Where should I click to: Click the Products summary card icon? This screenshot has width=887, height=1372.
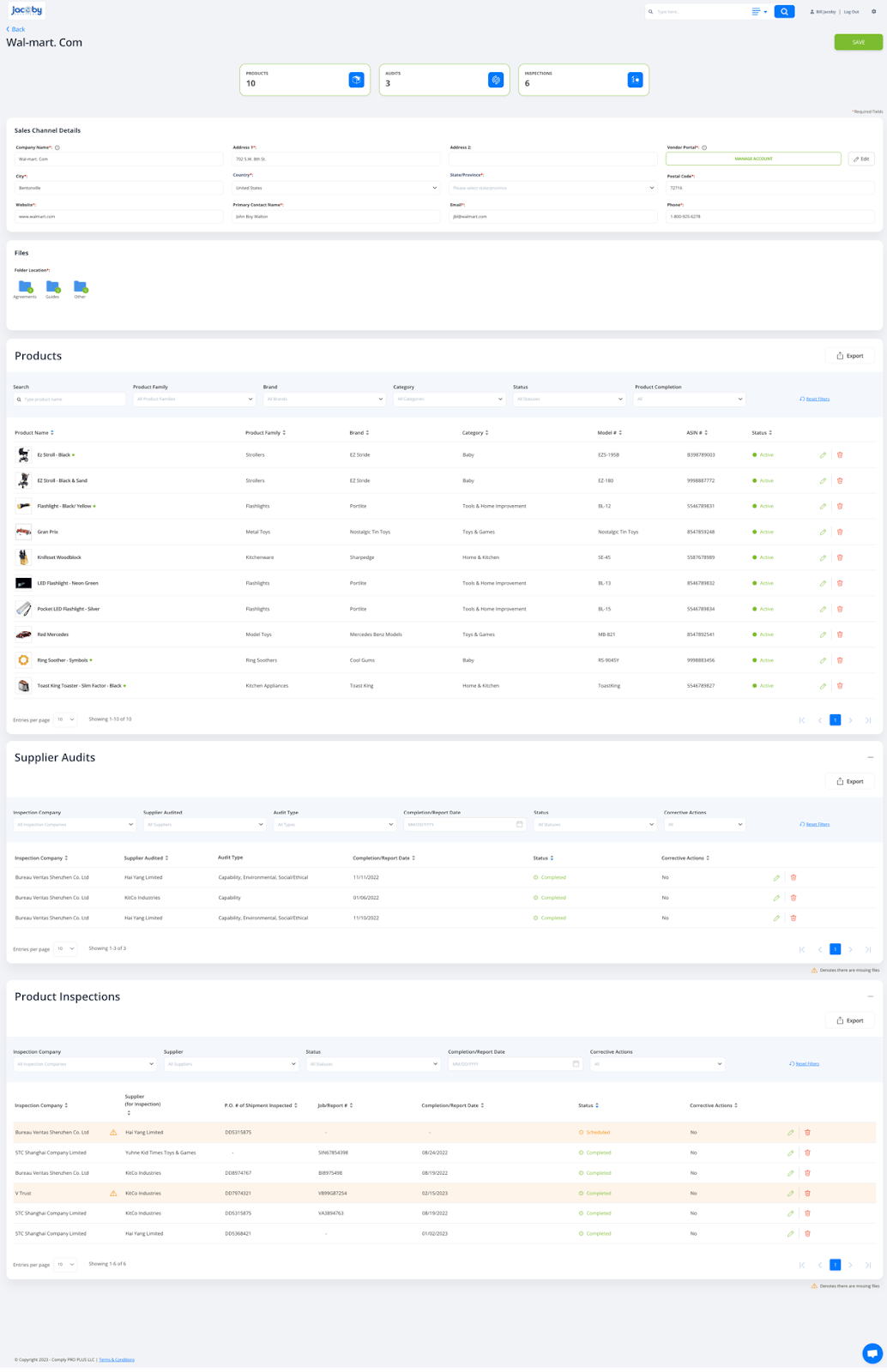pos(356,80)
